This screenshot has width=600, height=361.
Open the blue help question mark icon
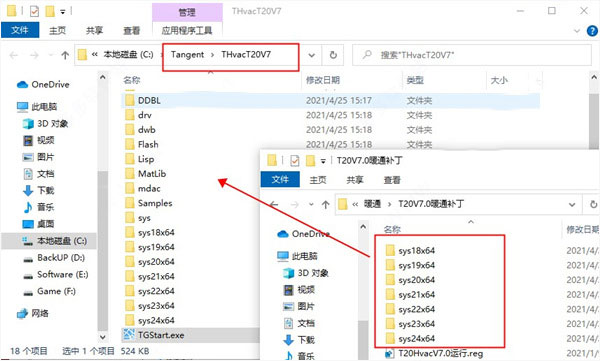point(592,31)
